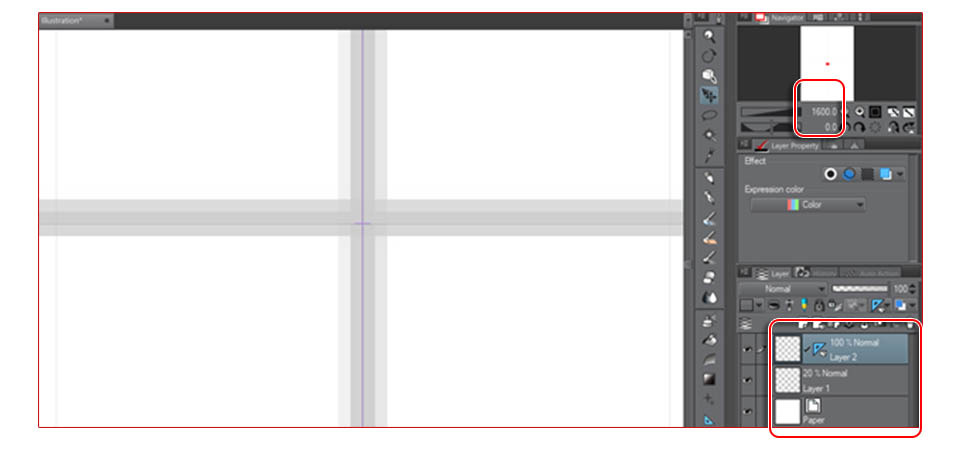960x455 pixels.
Task: Click the Border effect circle button
Action: 830,175
